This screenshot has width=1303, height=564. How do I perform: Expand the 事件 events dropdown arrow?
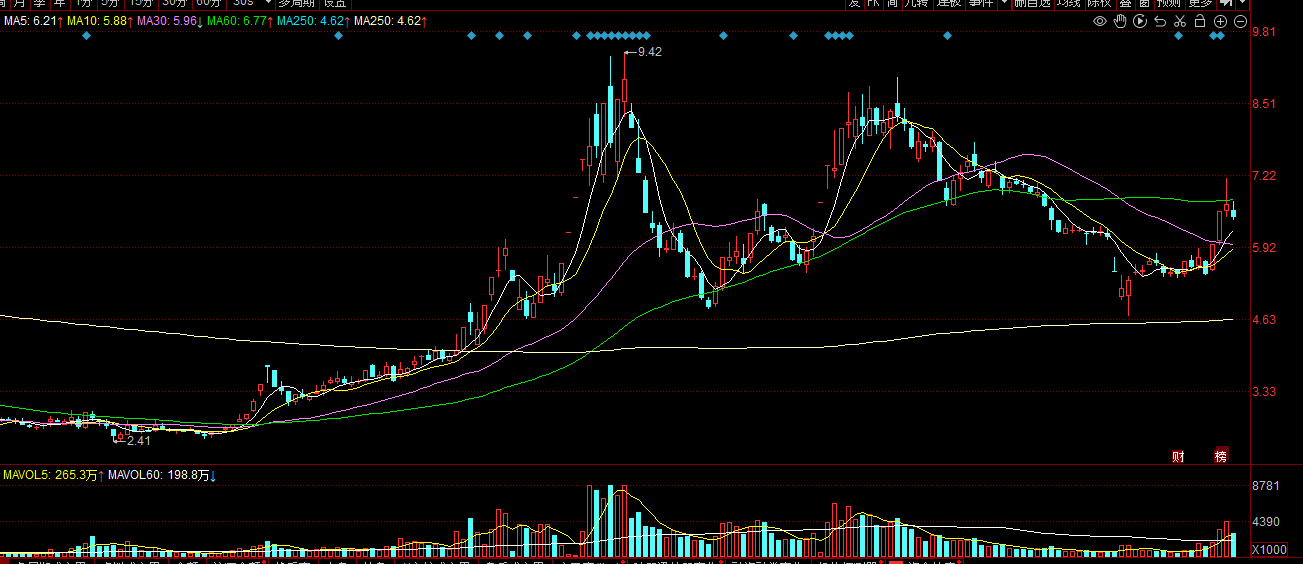(1003, 3)
